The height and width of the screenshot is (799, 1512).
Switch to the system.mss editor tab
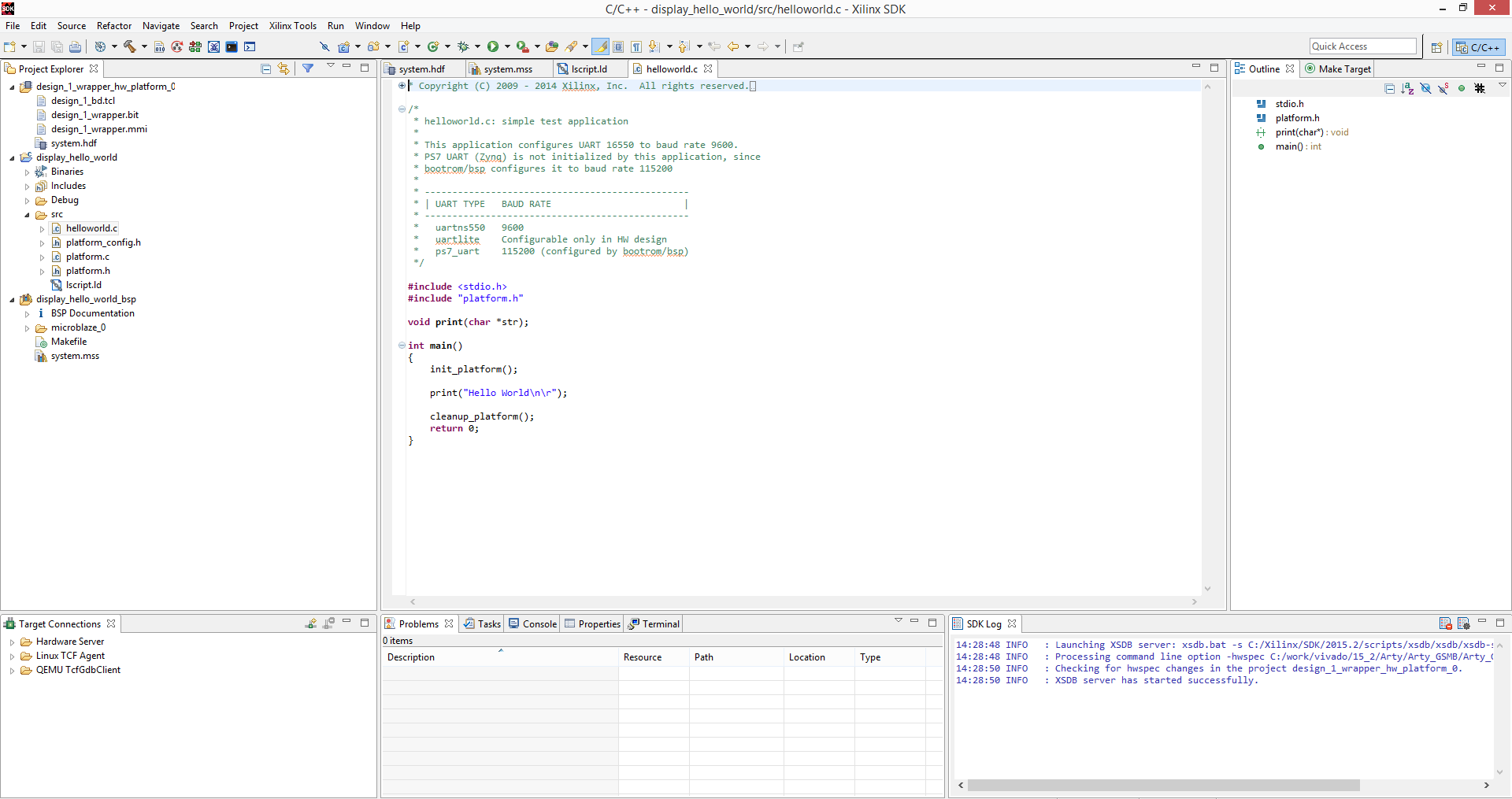[x=508, y=69]
